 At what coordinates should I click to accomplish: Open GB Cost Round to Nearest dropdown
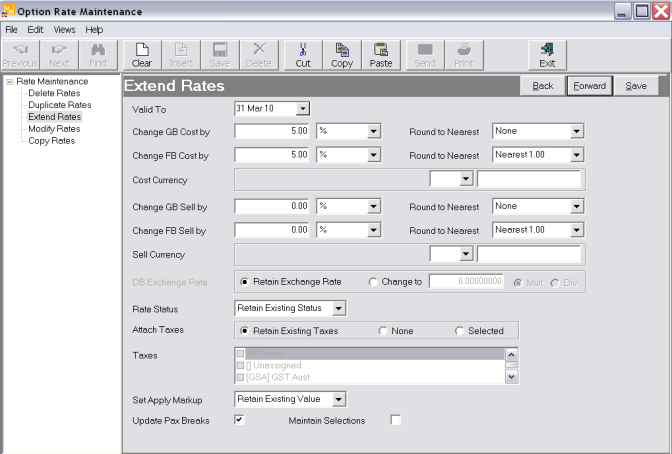tap(576, 131)
